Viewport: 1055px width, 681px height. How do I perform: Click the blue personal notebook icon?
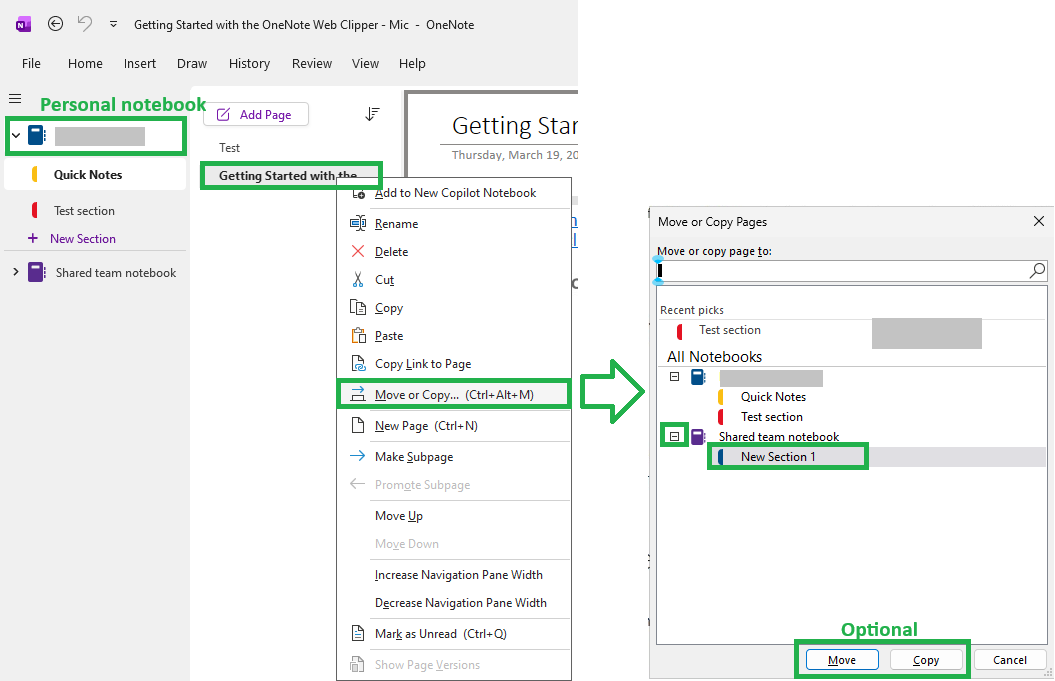point(36,135)
